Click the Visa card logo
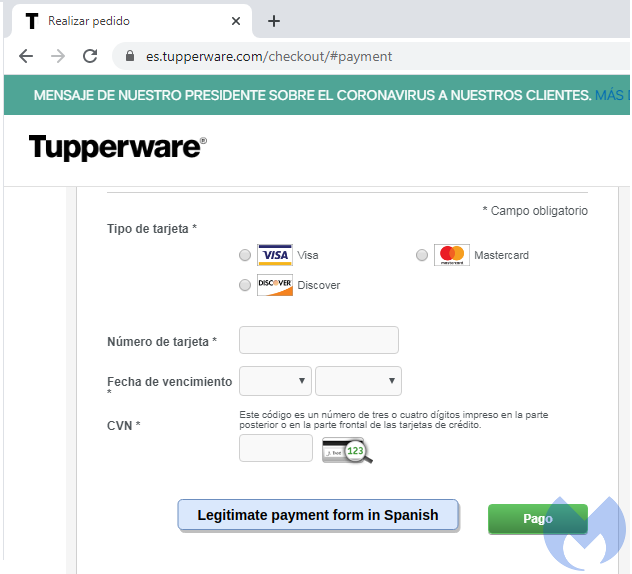This screenshot has height=574, width=632. coord(274,255)
